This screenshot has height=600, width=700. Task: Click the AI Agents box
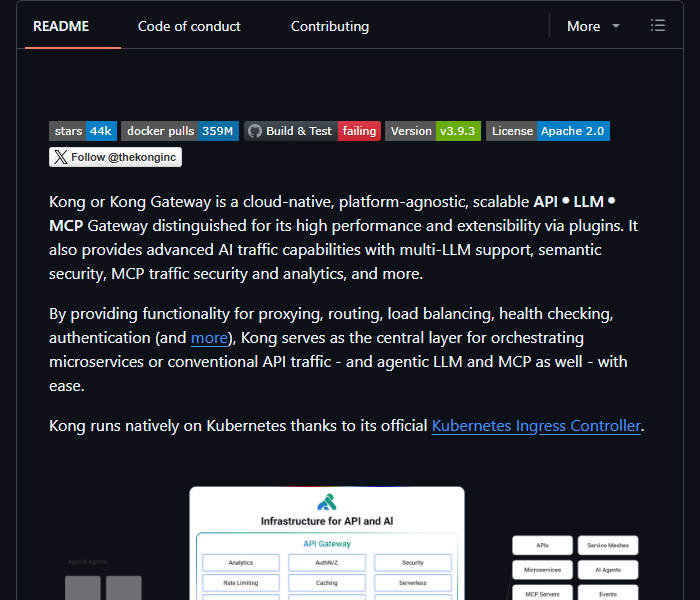click(x=608, y=570)
